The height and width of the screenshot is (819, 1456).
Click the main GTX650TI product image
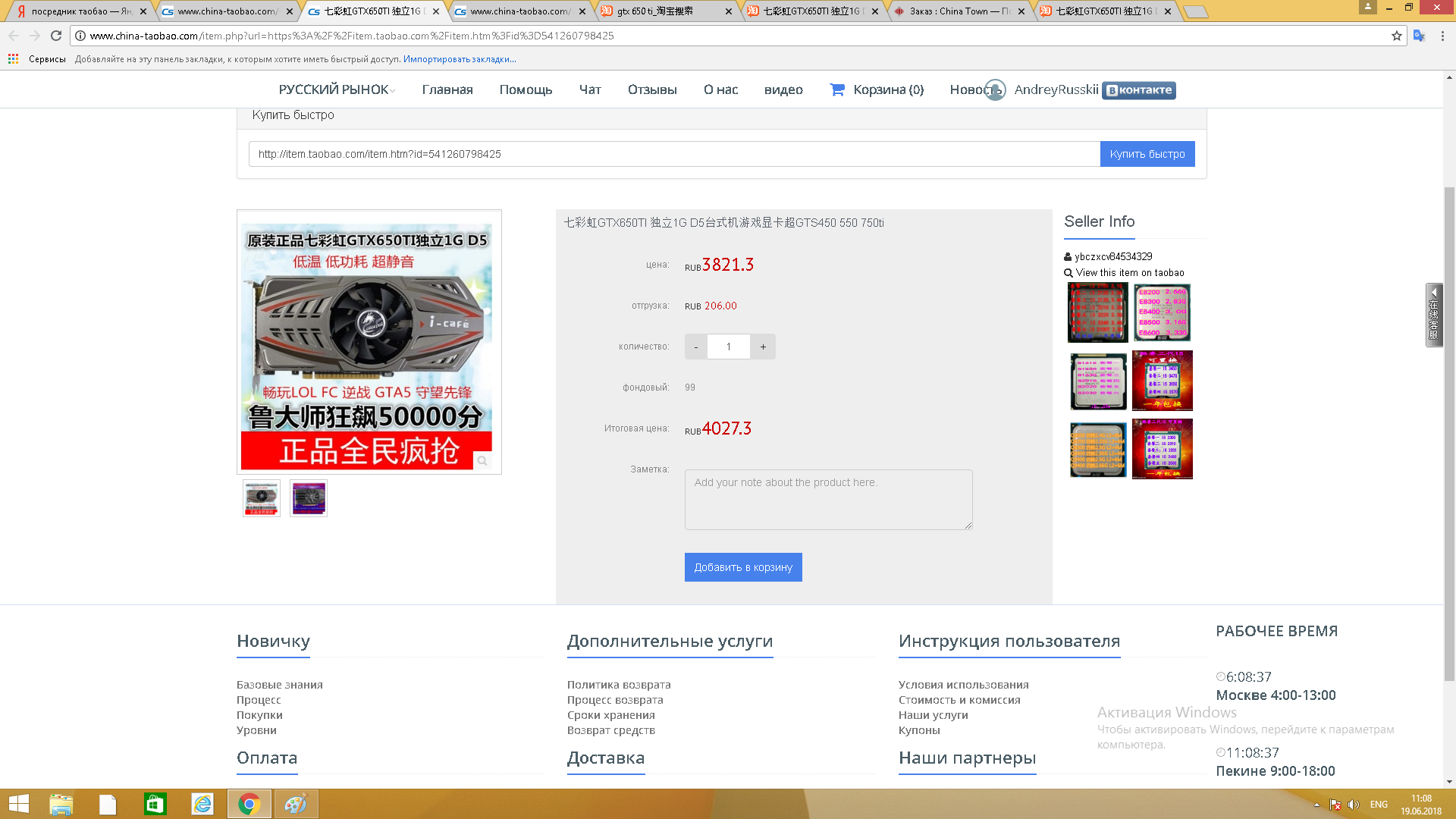pyautogui.click(x=369, y=343)
